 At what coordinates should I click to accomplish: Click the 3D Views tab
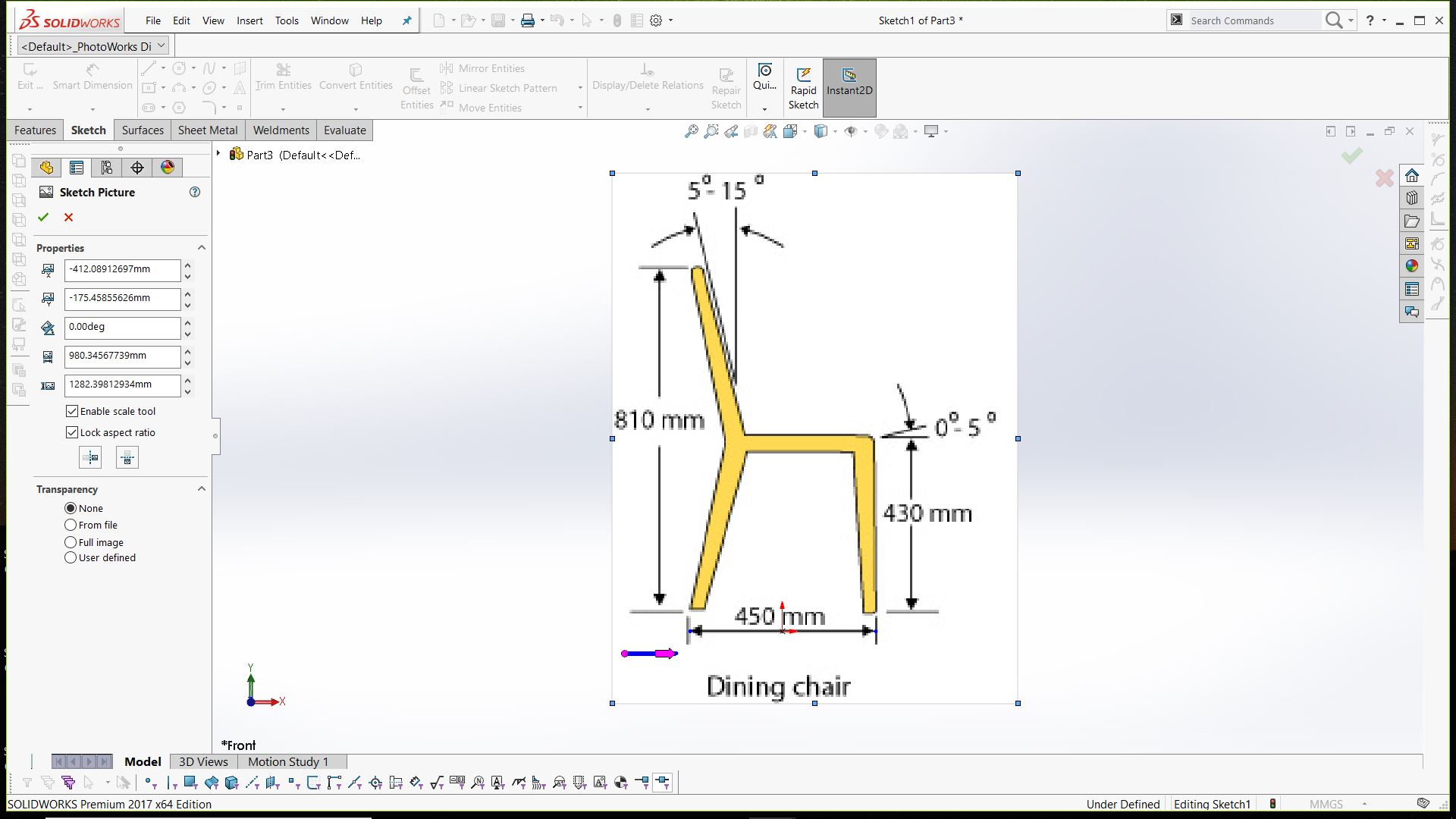point(203,761)
